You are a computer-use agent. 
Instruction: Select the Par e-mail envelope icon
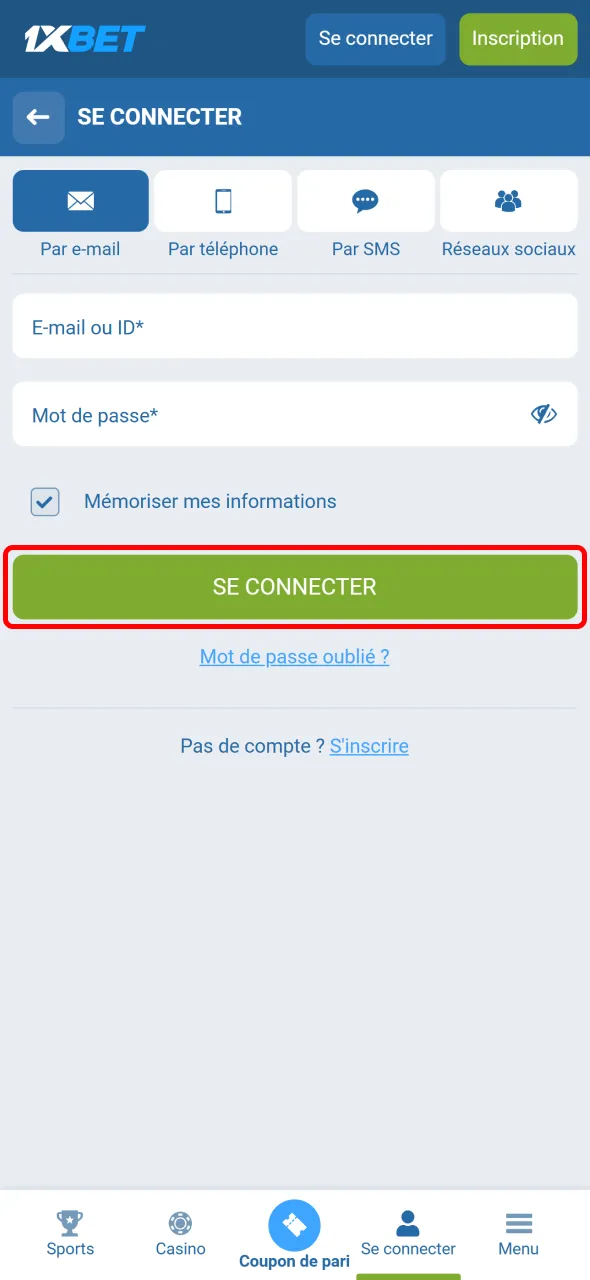[80, 201]
